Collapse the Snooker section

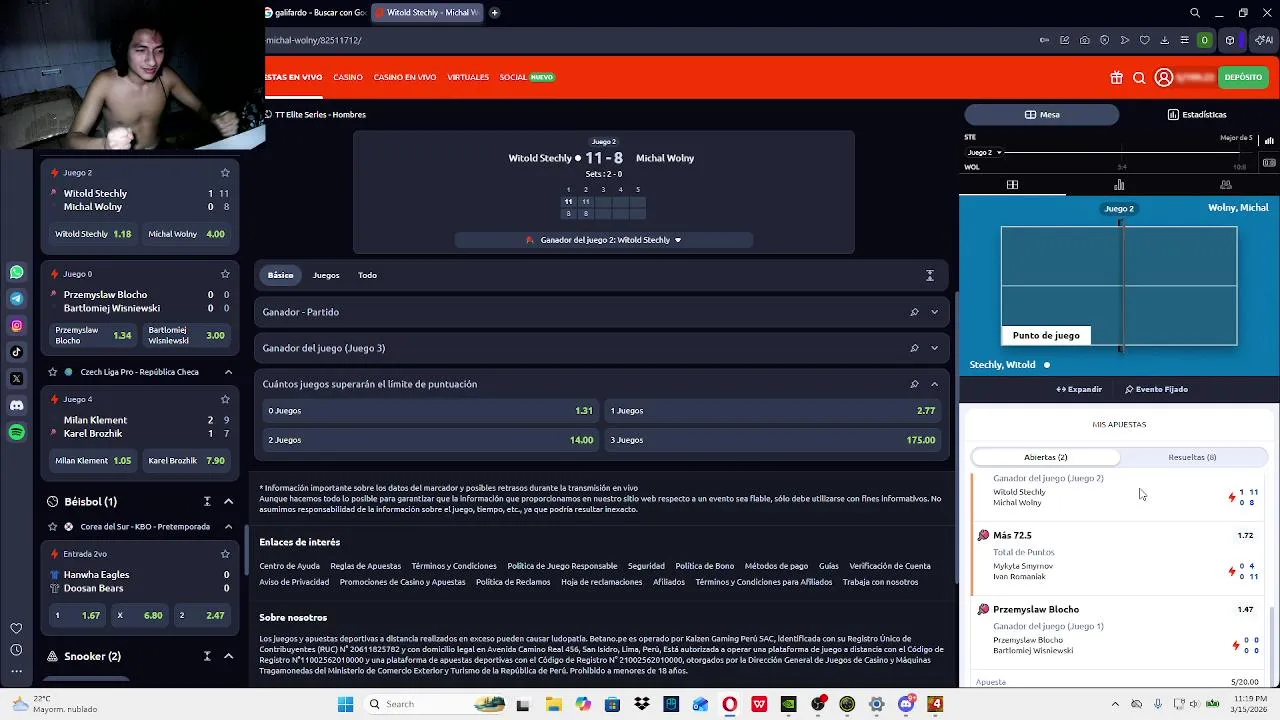pyautogui.click(x=228, y=656)
